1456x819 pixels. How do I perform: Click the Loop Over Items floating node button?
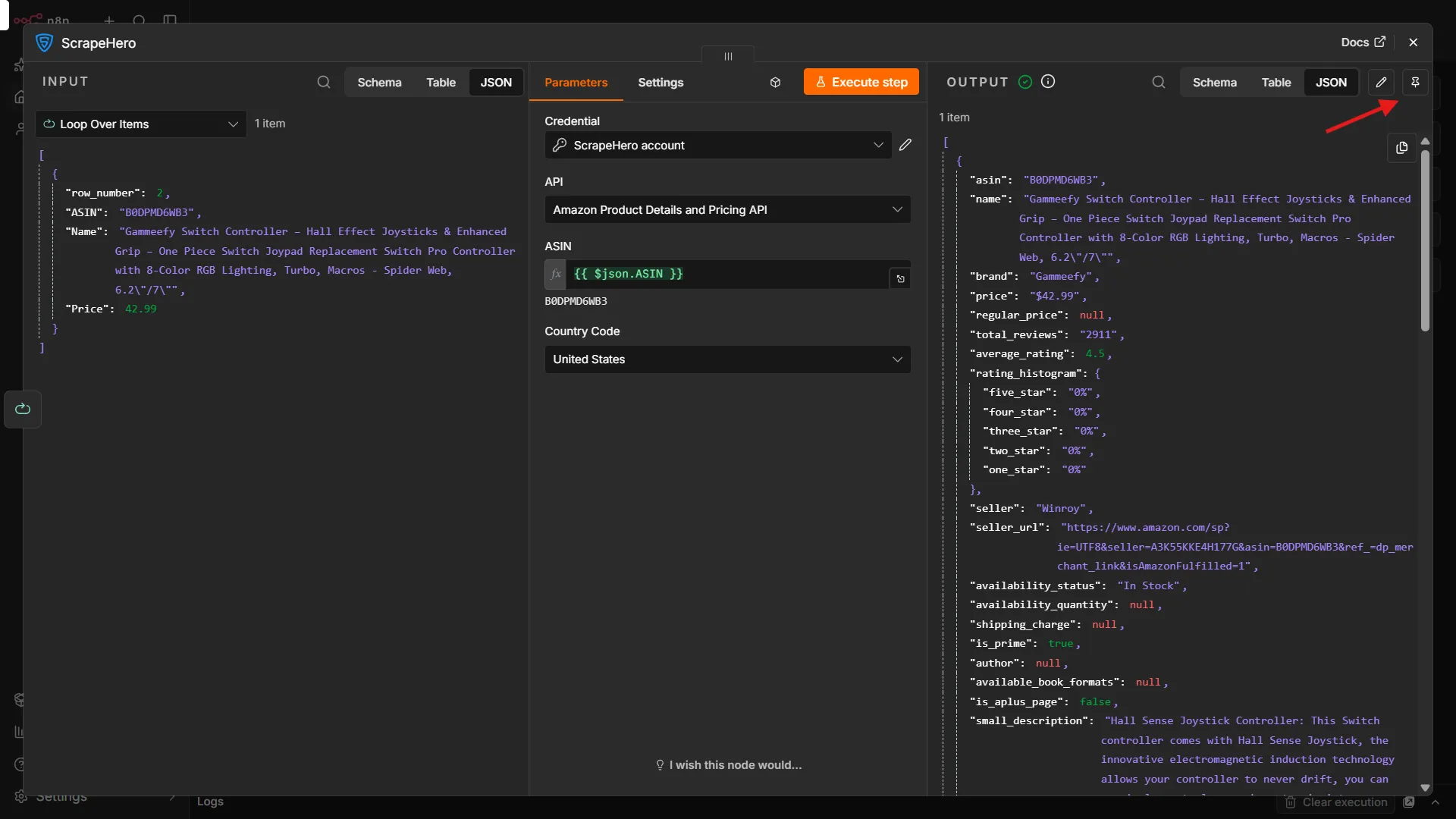(x=23, y=409)
